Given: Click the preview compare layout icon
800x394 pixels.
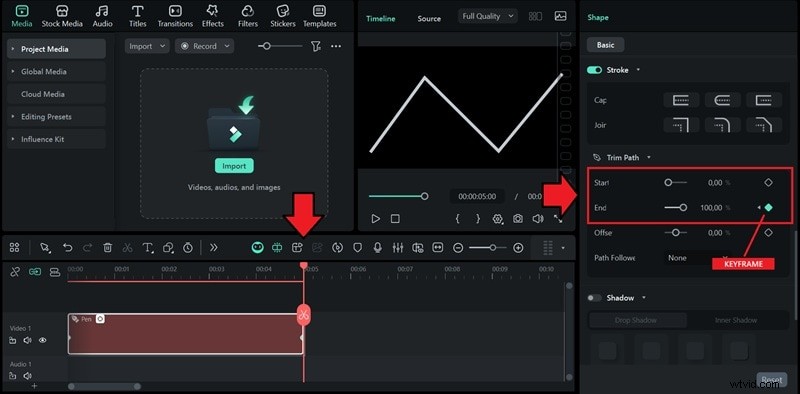Looking at the screenshot, I should click(535, 16).
